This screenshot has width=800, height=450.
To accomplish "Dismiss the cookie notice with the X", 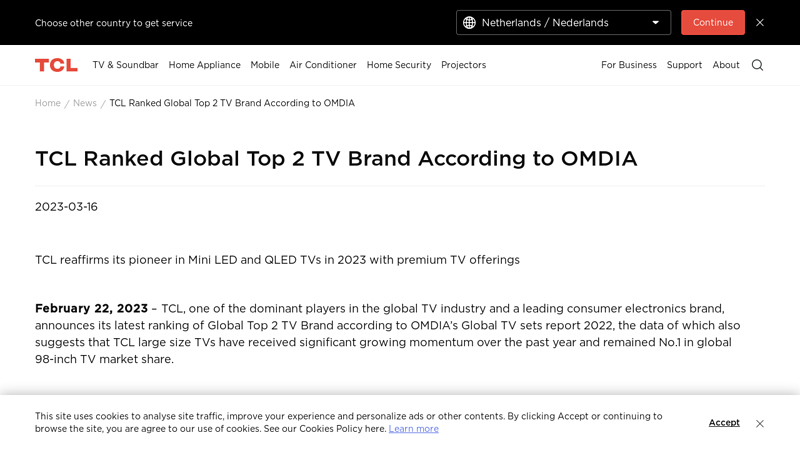I will pos(760,423).
